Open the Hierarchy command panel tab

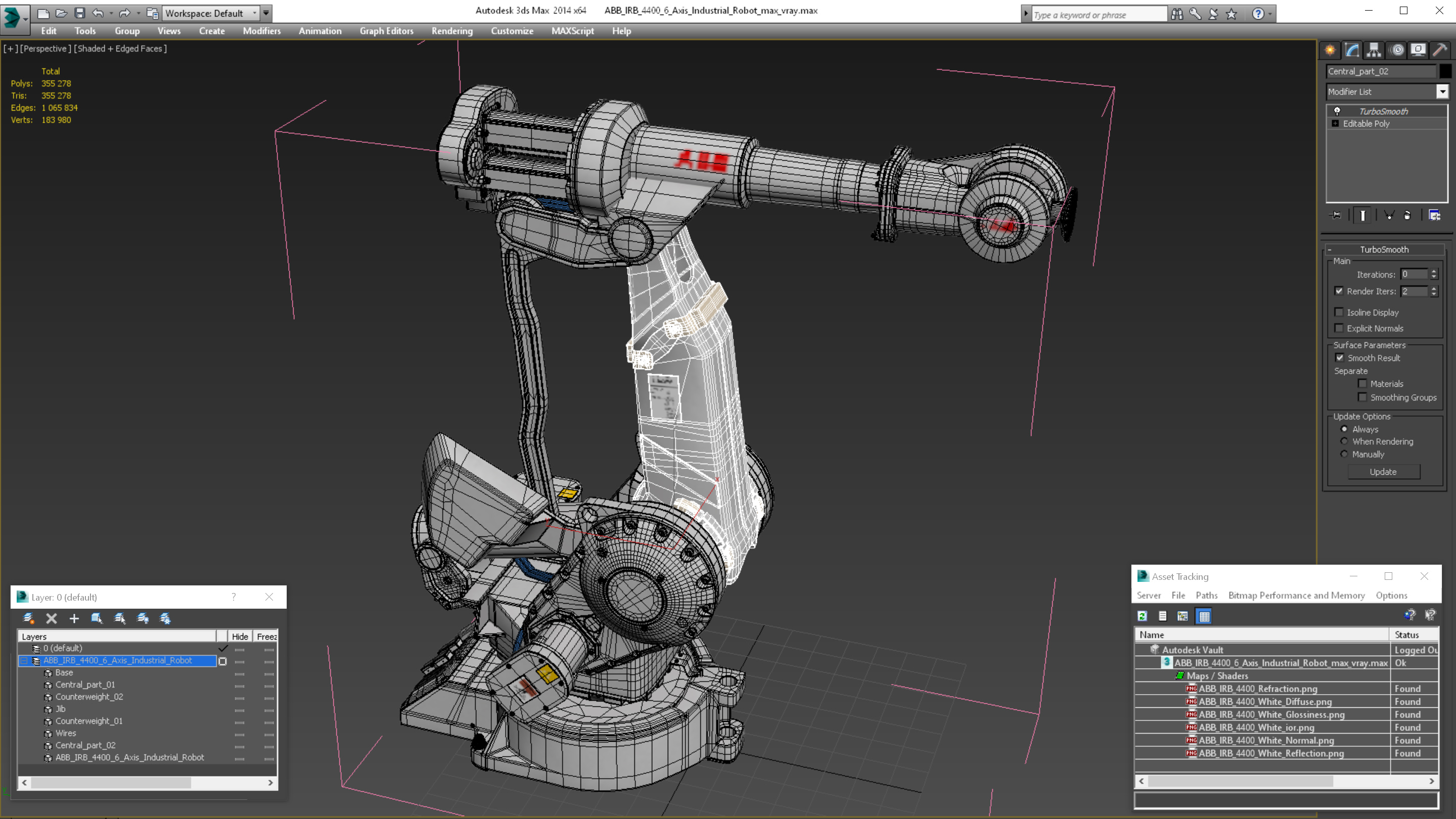(x=1374, y=51)
